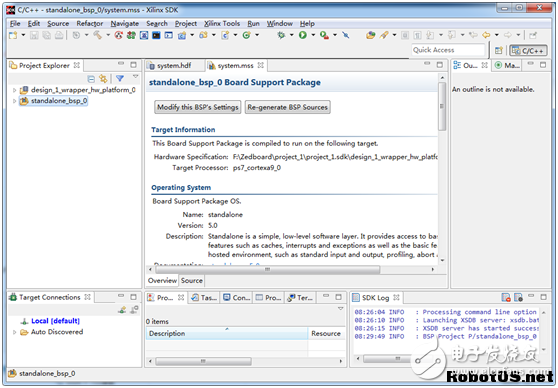Click new target connection icon in Target Connections
This screenshot has width=558, height=388.
pos(122,310)
